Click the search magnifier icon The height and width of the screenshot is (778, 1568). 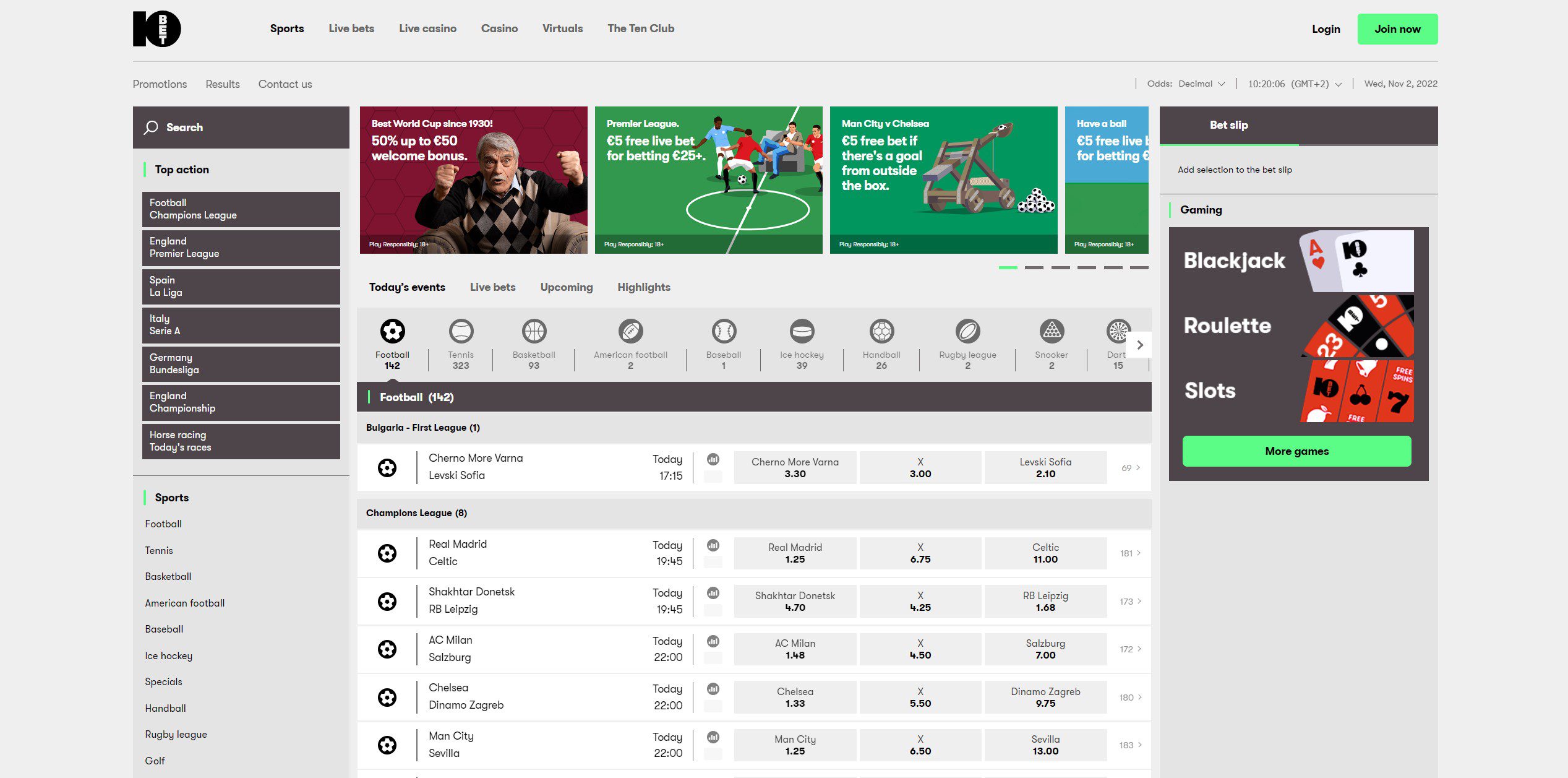pos(150,128)
